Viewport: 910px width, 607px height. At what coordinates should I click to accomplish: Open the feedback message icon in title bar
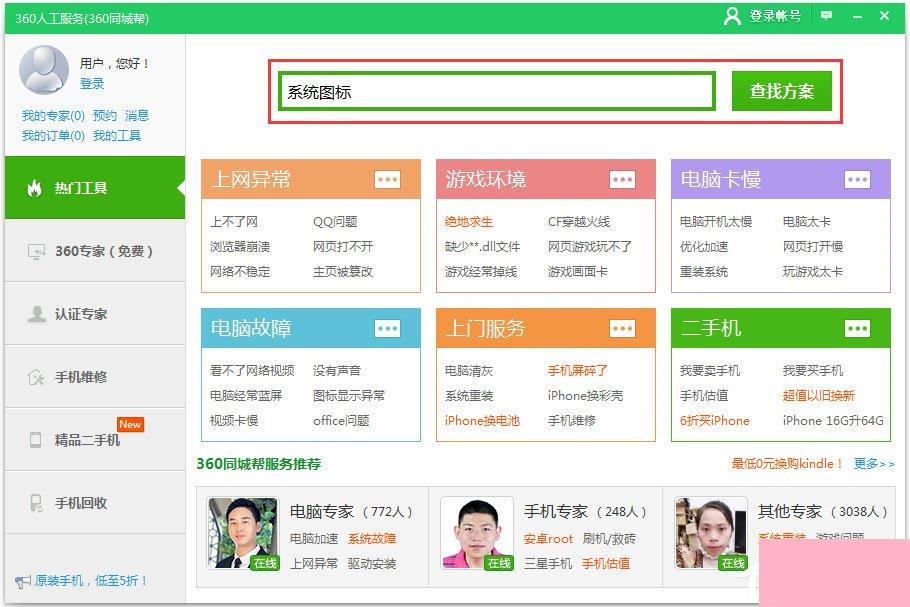point(826,16)
